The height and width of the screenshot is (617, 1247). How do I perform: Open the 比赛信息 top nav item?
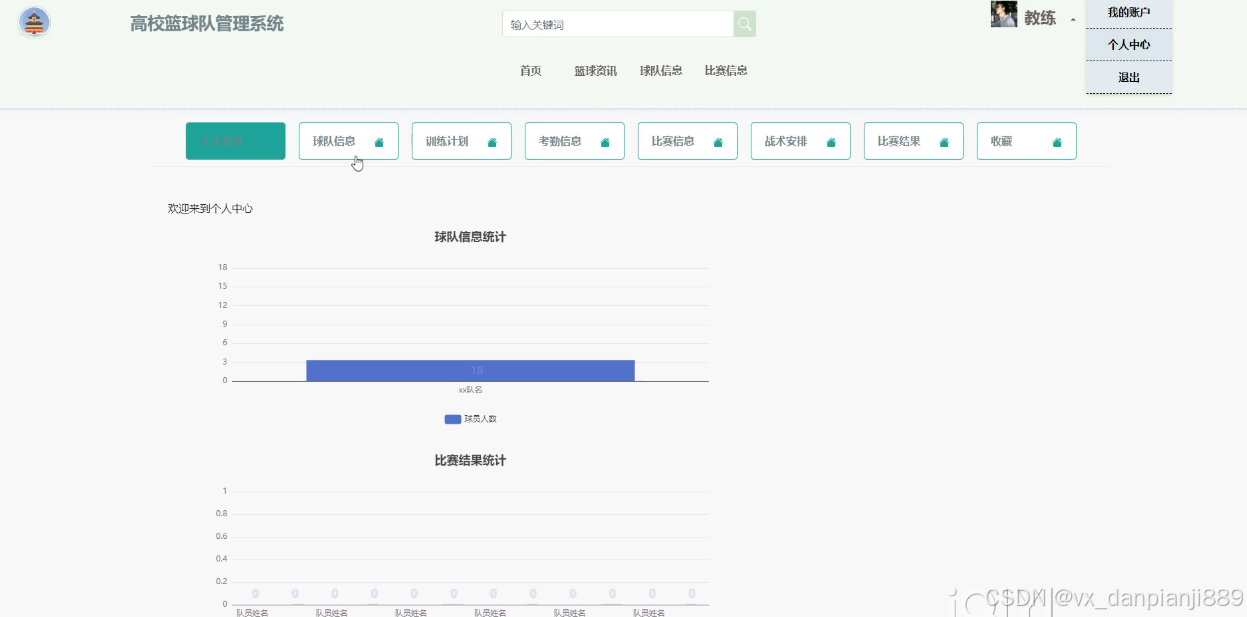click(x=726, y=71)
